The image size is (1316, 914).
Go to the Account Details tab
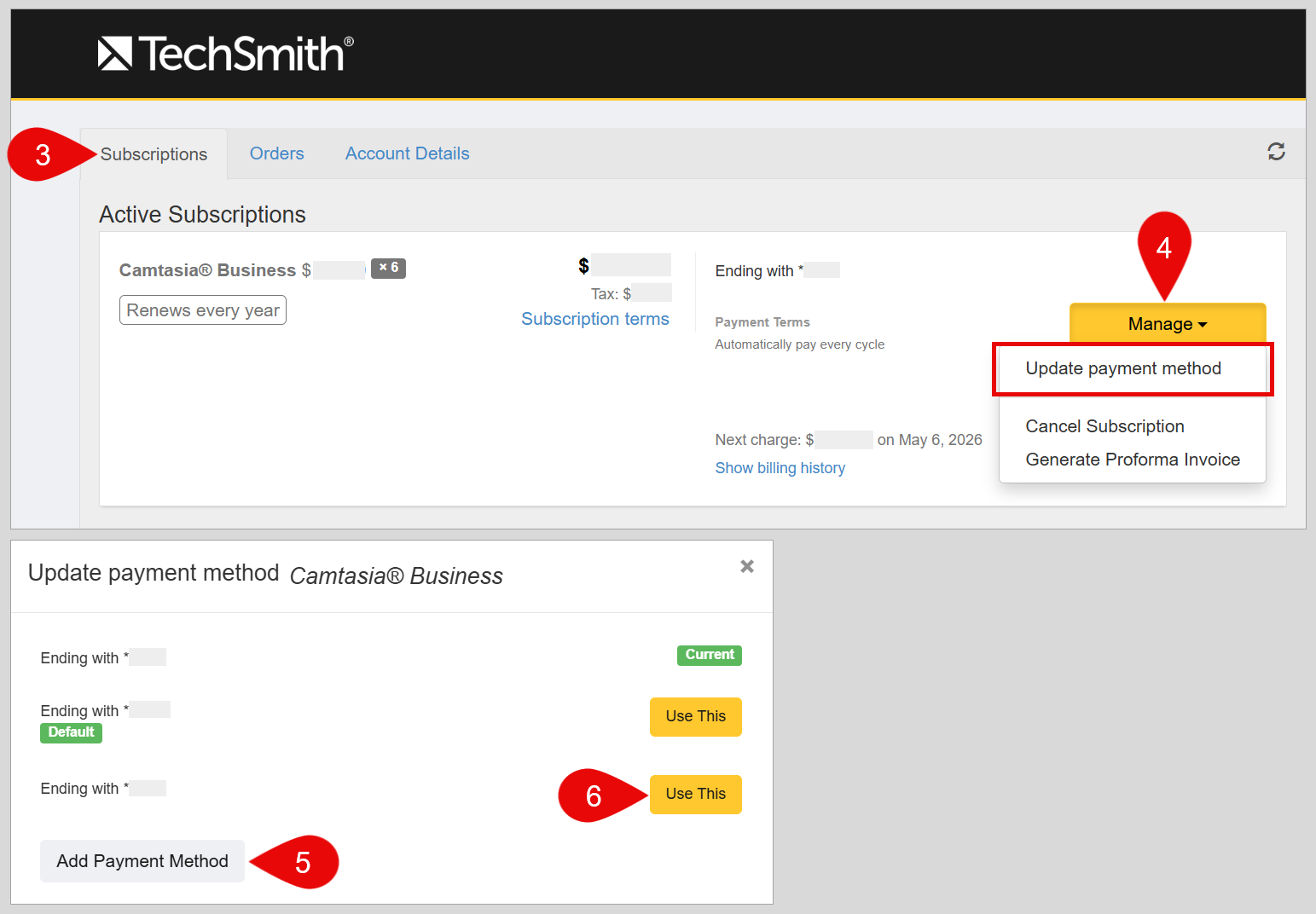pyautogui.click(x=408, y=153)
